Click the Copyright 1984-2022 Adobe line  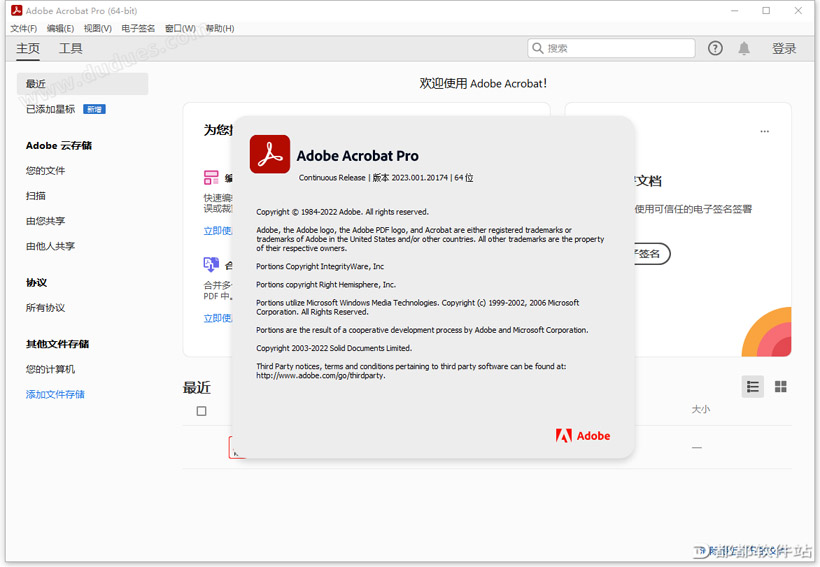(342, 212)
